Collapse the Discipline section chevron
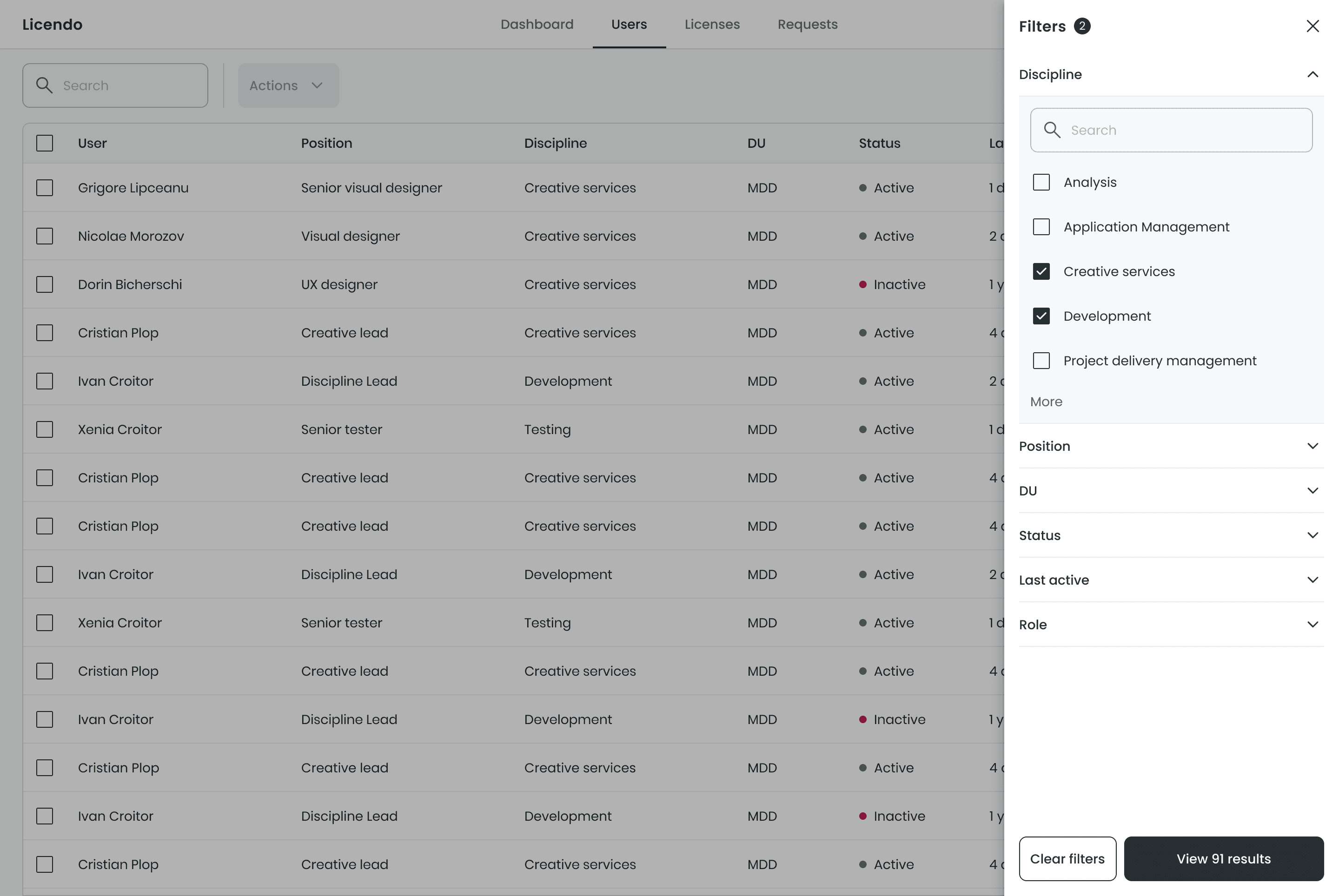 [1312, 75]
